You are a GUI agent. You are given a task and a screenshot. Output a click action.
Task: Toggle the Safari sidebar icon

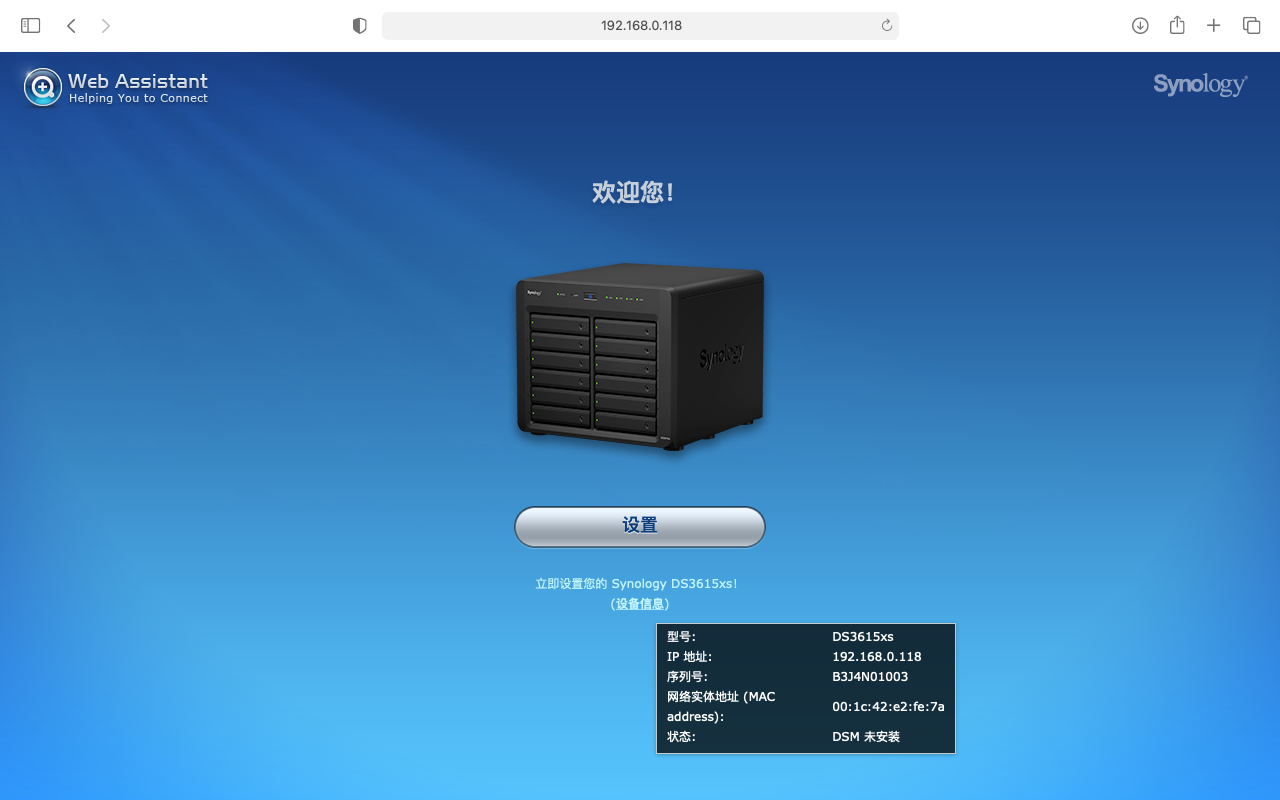point(31,26)
